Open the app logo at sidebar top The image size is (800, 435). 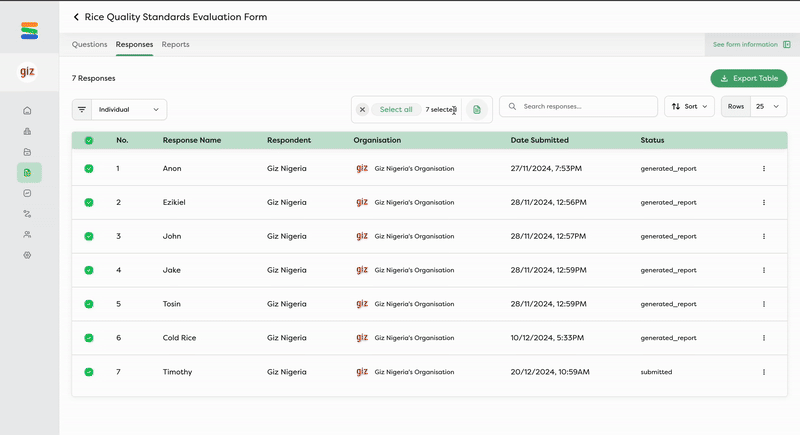point(29,31)
